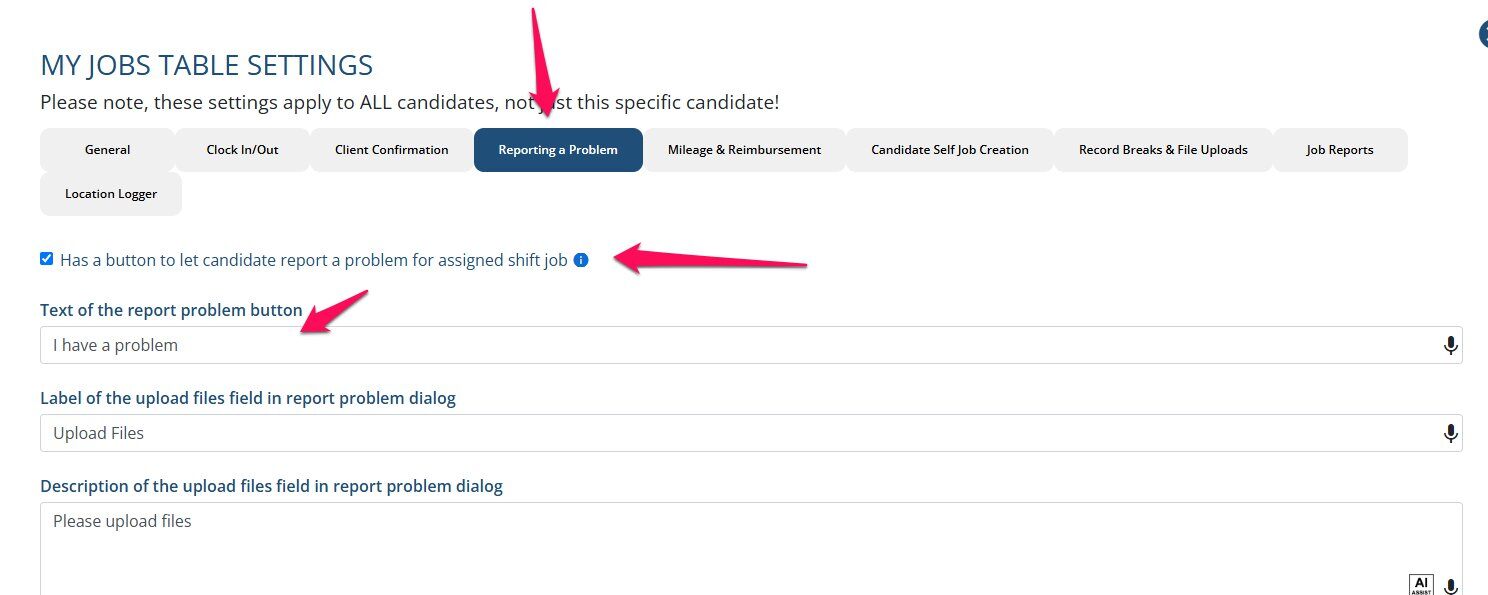The image size is (1488, 595).
Task: Dictate text for the report problem button field
Action: (x=1450, y=344)
